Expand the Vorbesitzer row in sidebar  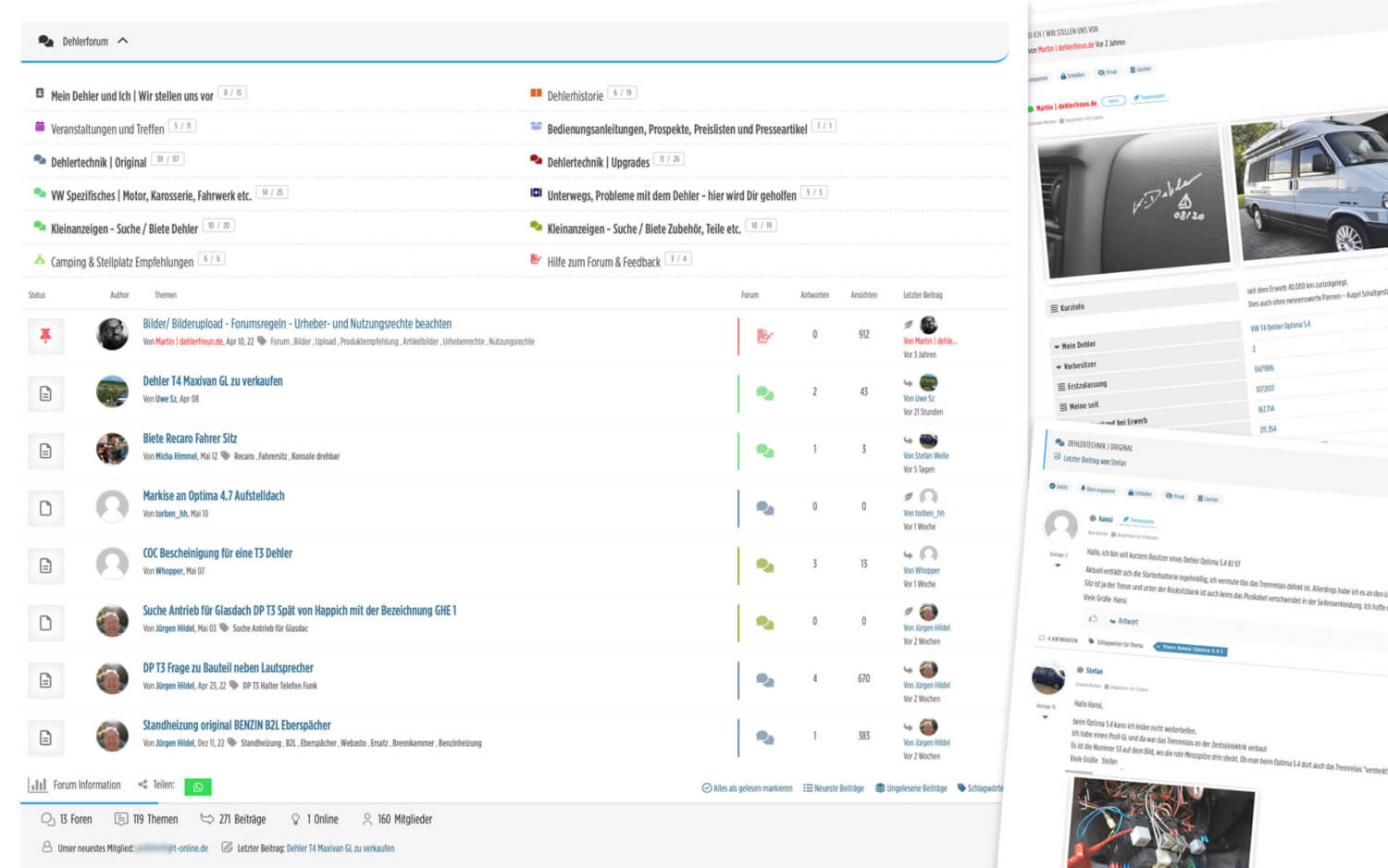(x=1078, y=366)
